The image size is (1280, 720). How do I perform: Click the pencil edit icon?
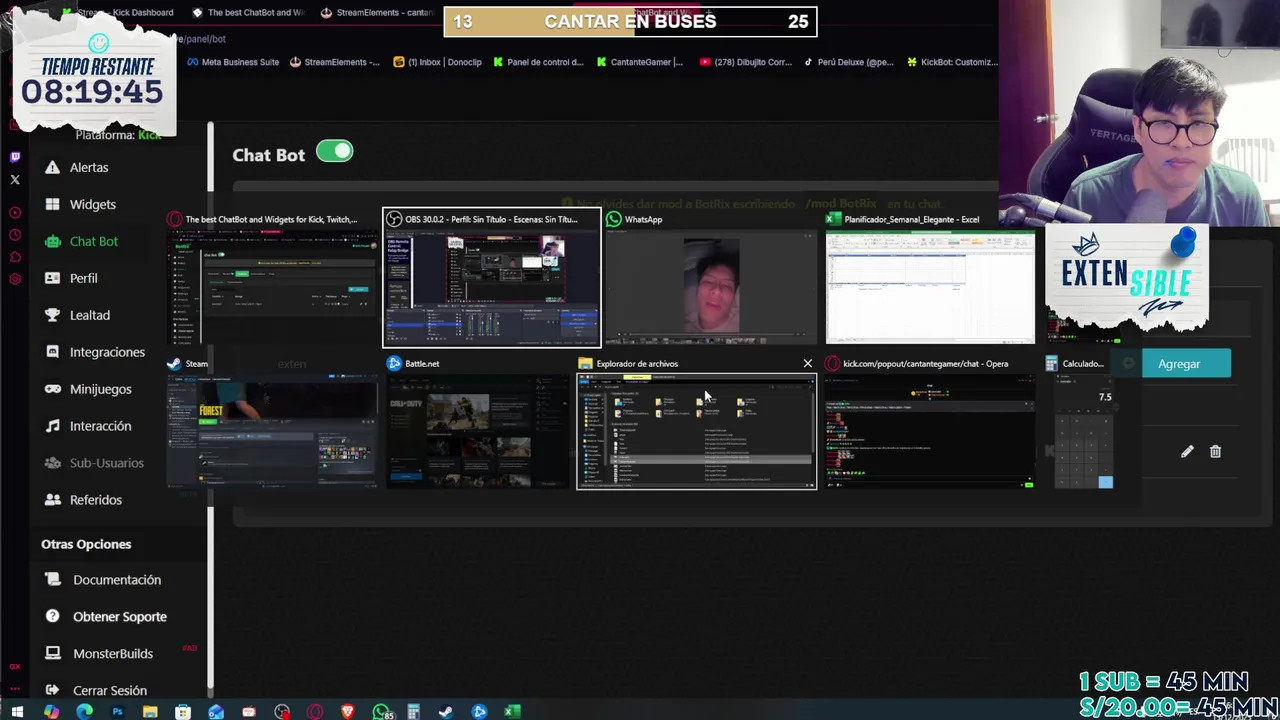[x=1187, y=452]
